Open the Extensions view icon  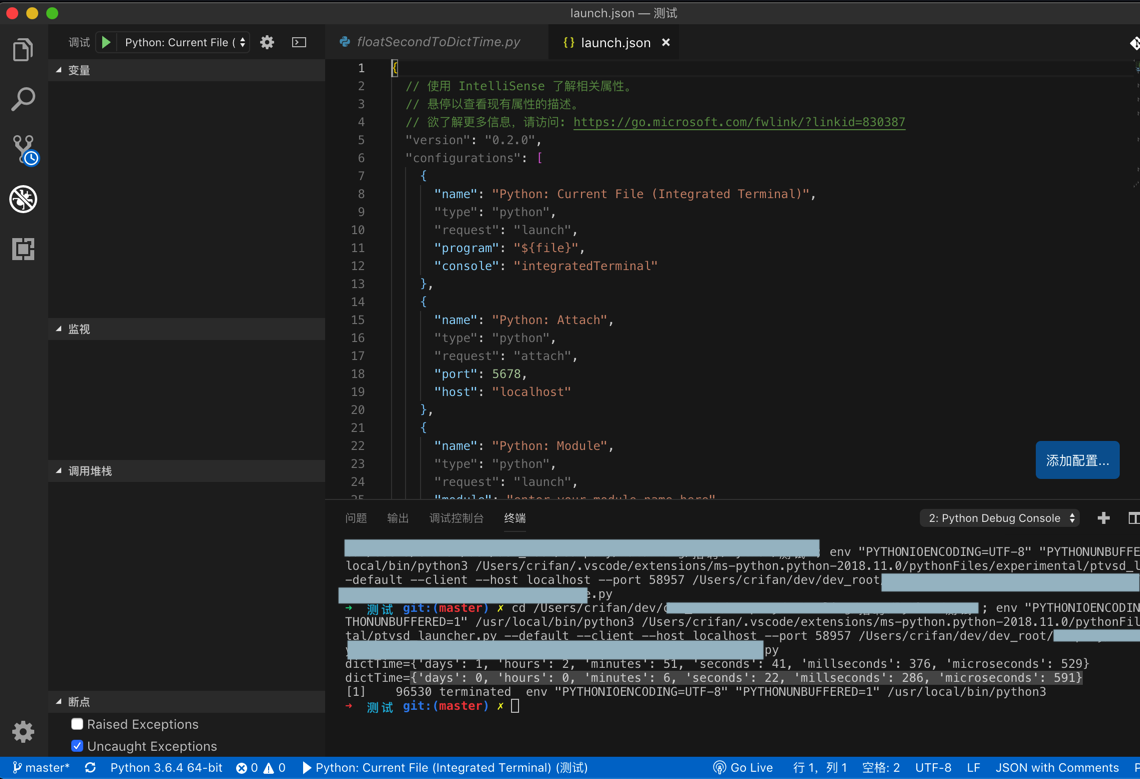coord(23,249)
